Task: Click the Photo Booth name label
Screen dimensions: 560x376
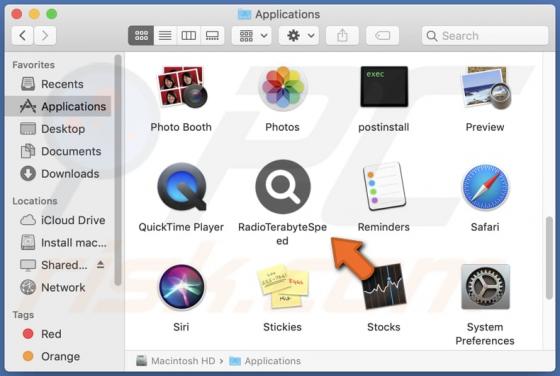Action: coord(181,127)
